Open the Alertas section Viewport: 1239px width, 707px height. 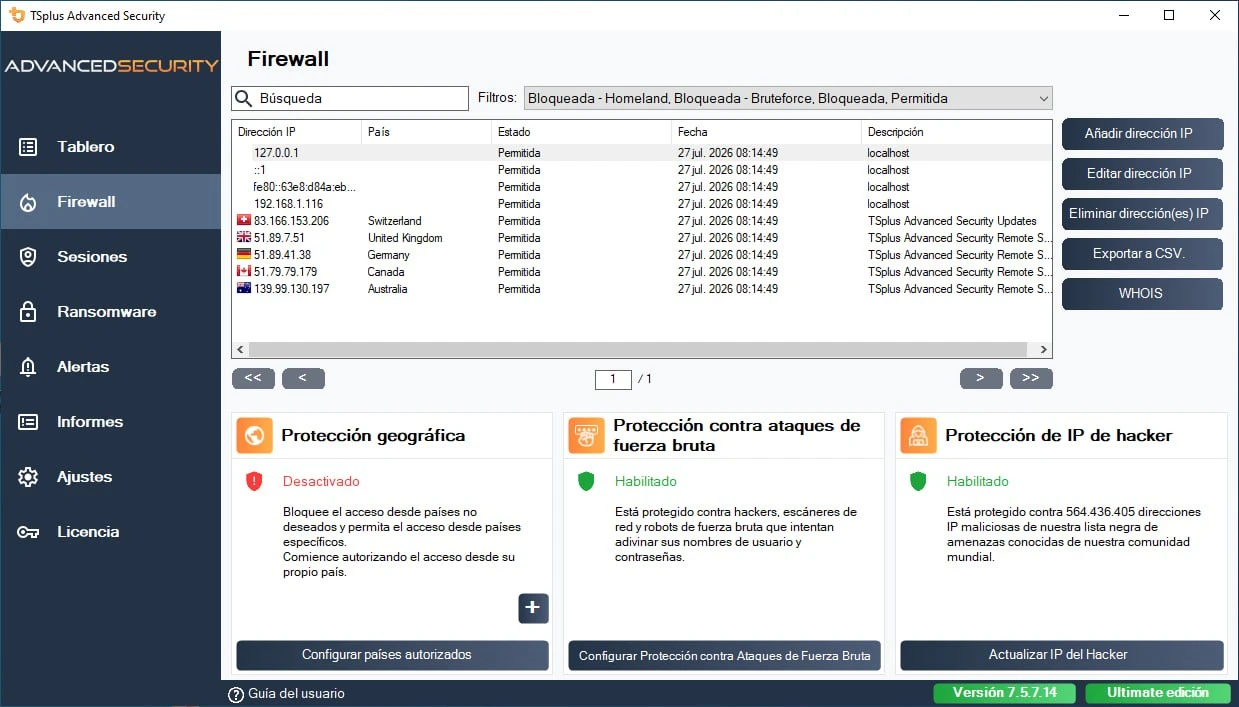(110, 367)
